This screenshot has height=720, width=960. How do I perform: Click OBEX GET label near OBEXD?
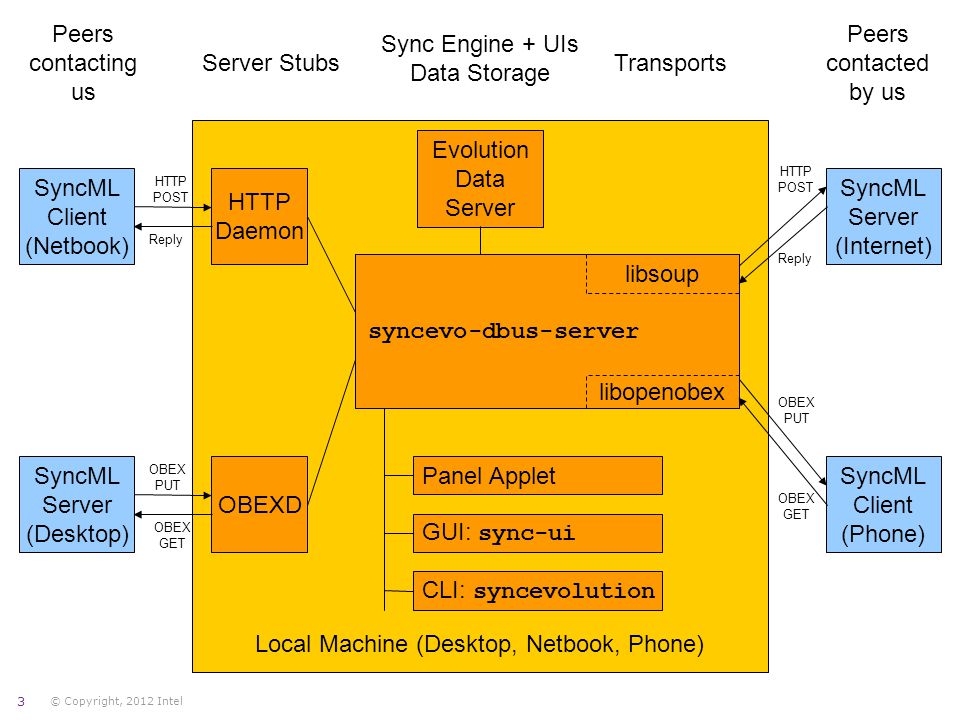click(x=172, y=535)
